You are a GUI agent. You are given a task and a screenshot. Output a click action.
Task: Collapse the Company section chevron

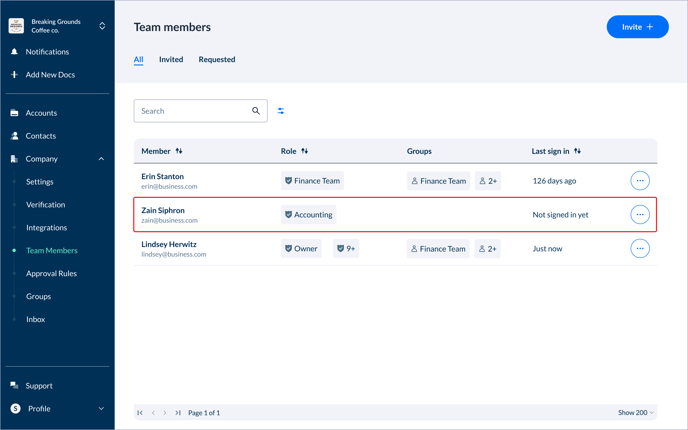coord(101,159)
